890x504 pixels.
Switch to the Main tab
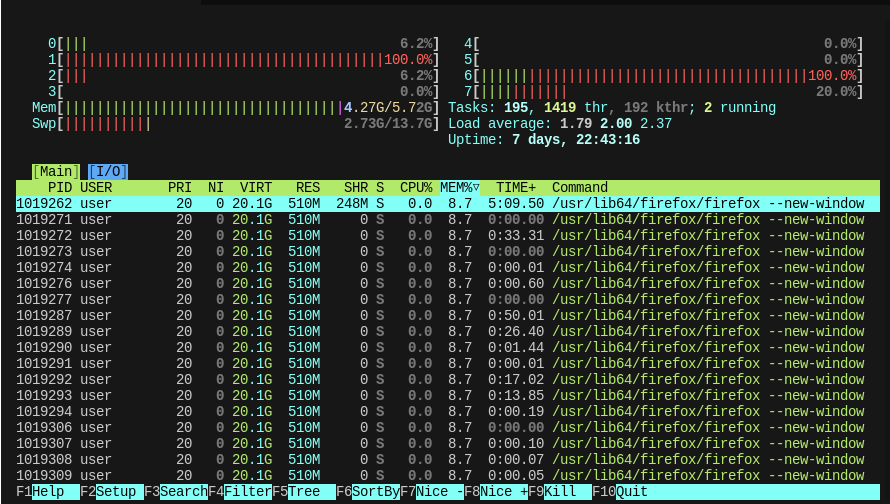pos(56,171)
